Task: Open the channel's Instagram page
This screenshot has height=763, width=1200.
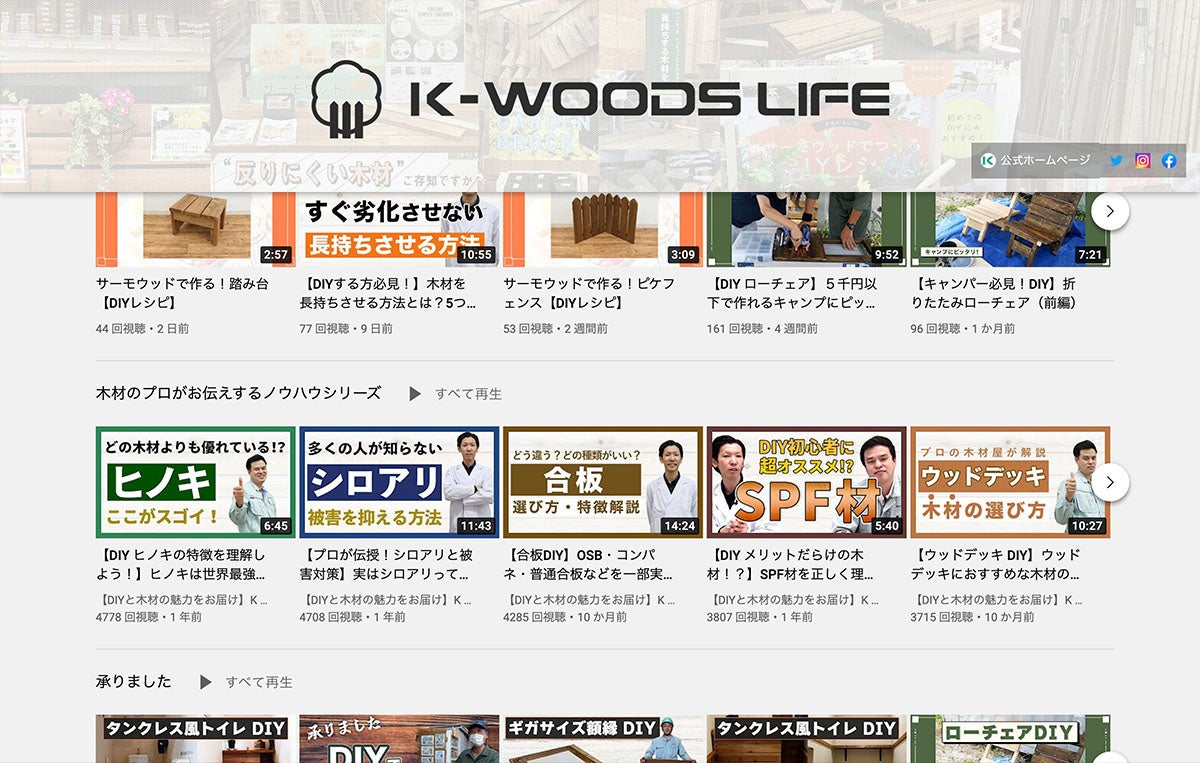Action: point(1141,159)
